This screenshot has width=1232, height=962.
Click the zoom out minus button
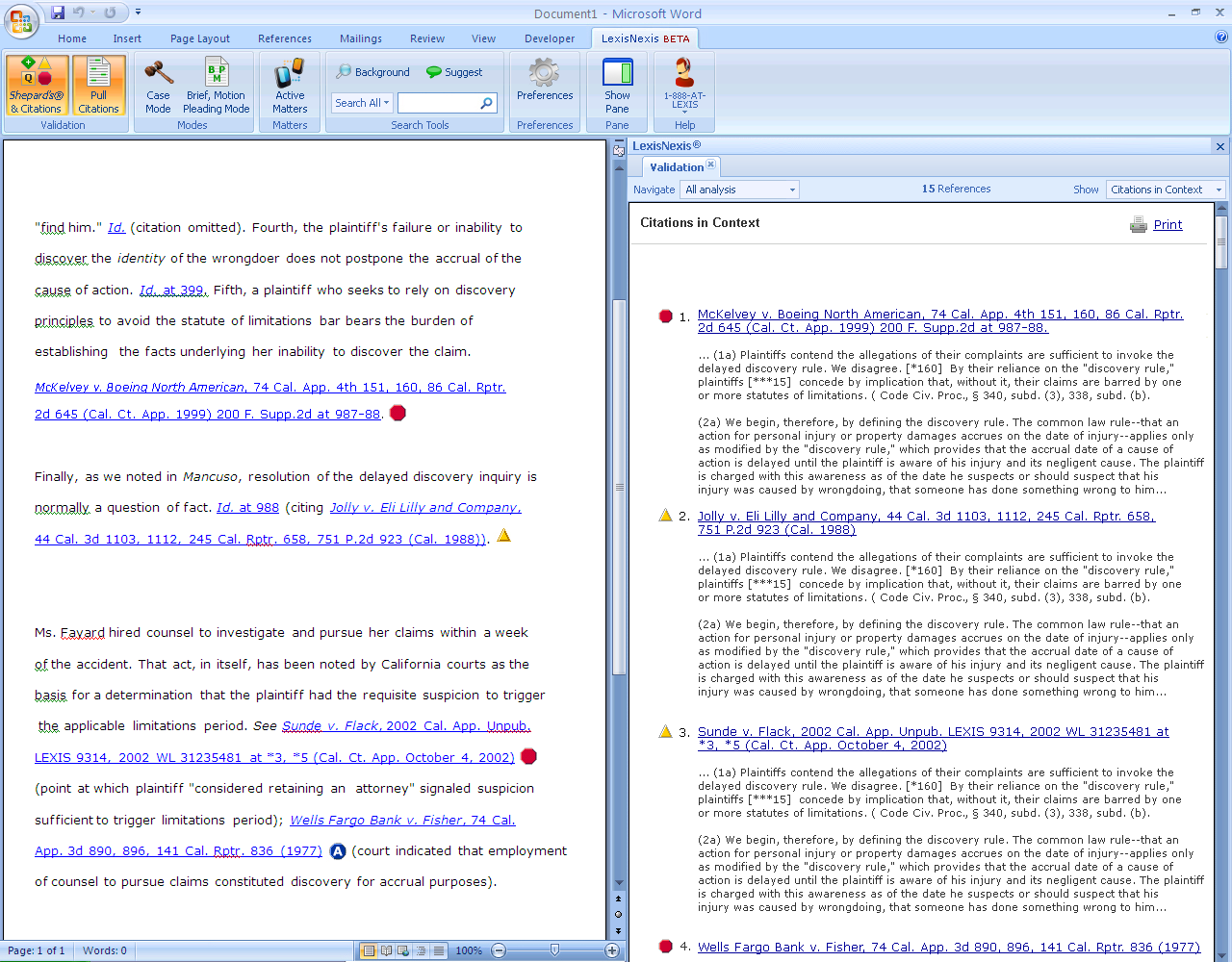point(499,950)
